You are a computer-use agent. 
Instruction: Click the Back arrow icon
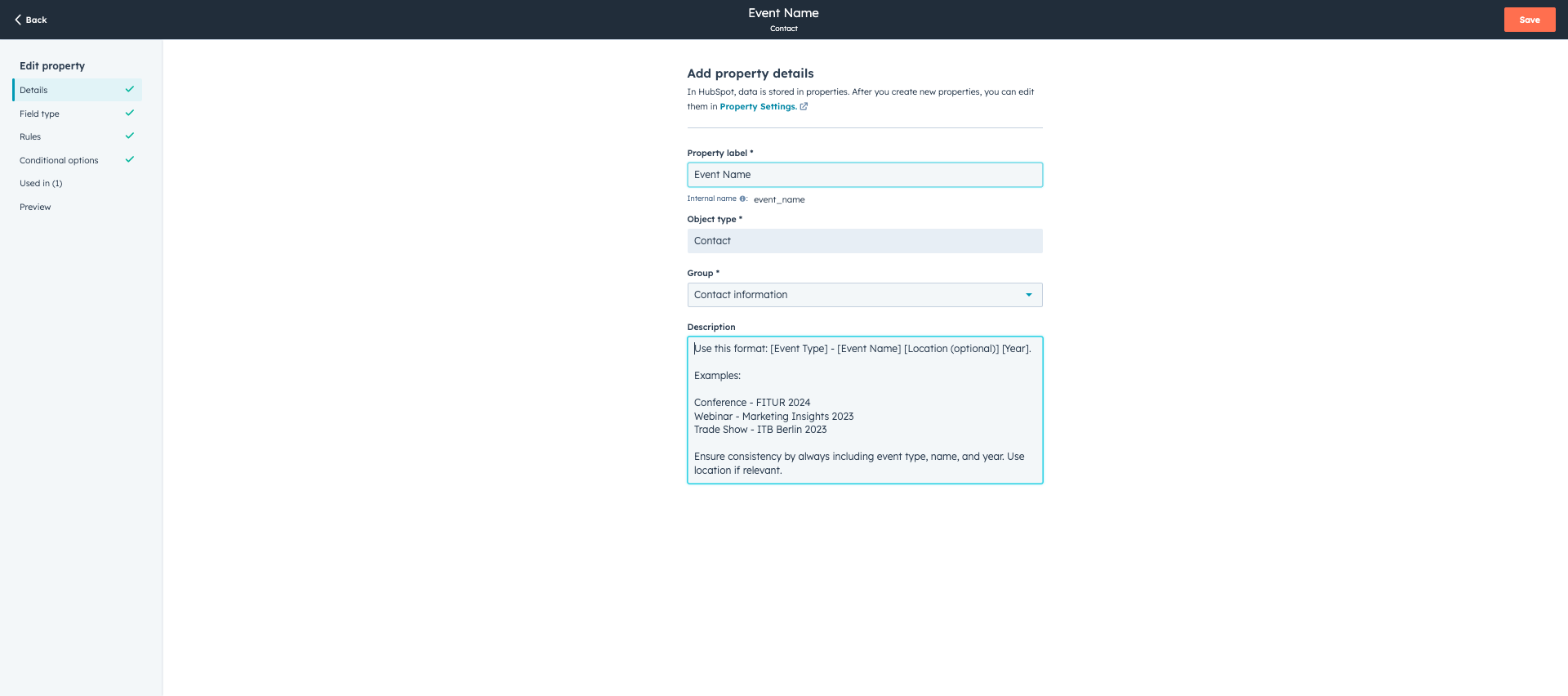pyautogui.click(x=18, y=20)
